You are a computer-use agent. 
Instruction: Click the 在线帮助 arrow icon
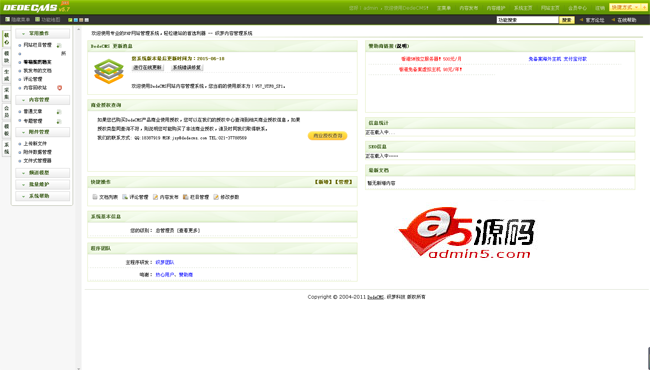[x=613, y=19]
